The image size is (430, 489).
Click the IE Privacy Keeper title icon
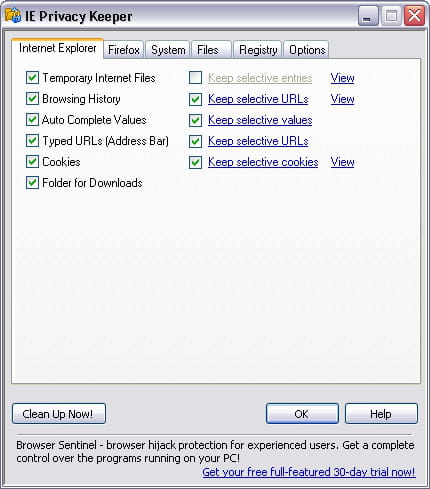pos(13,16)
